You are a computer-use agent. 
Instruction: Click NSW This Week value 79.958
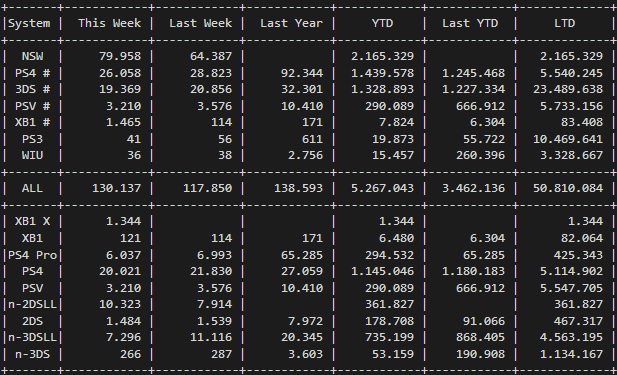pos(120,56)
